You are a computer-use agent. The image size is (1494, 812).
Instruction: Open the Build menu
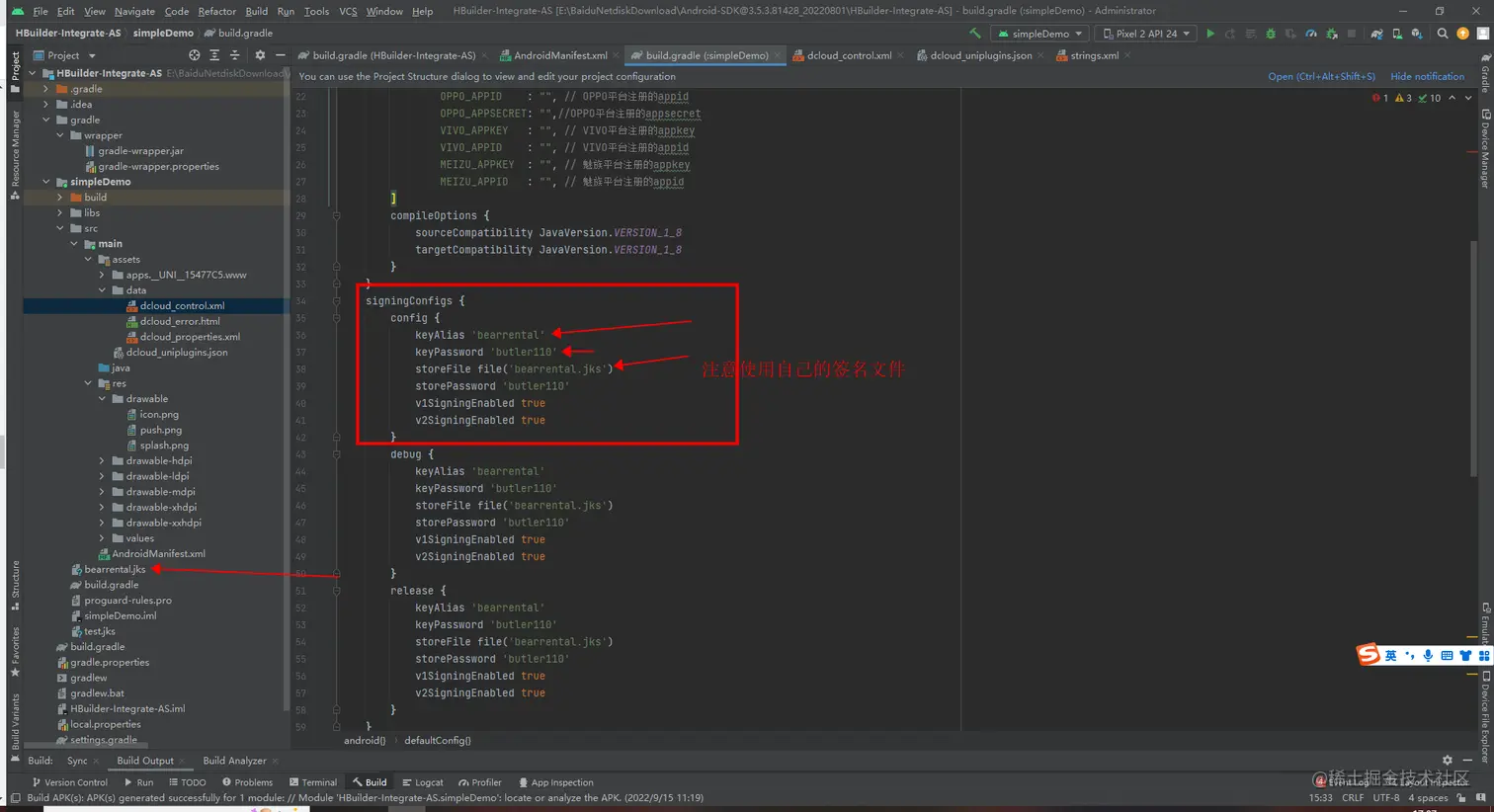coord(257,11)
